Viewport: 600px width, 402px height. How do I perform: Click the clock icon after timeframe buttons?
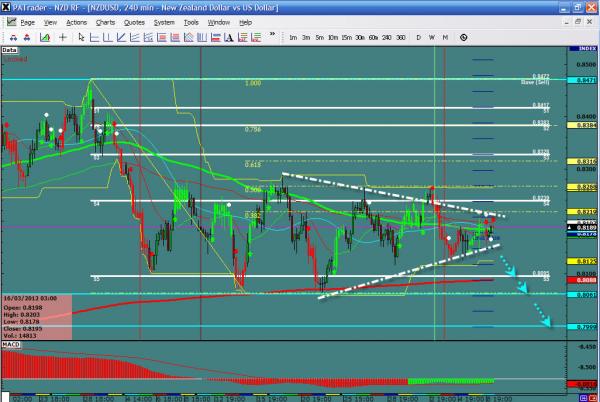coord(464,37)
